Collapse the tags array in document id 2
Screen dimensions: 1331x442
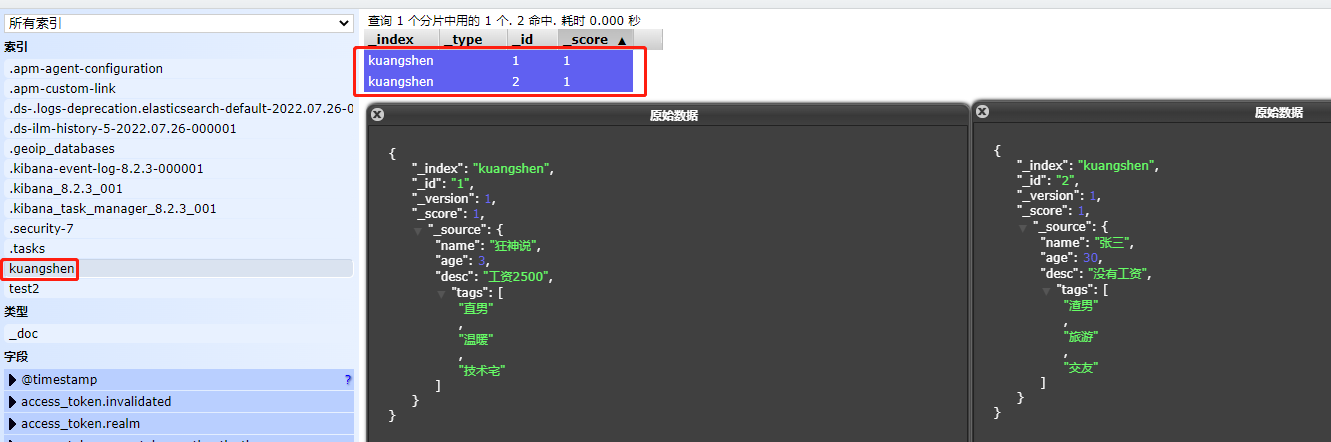[1048, 290]
